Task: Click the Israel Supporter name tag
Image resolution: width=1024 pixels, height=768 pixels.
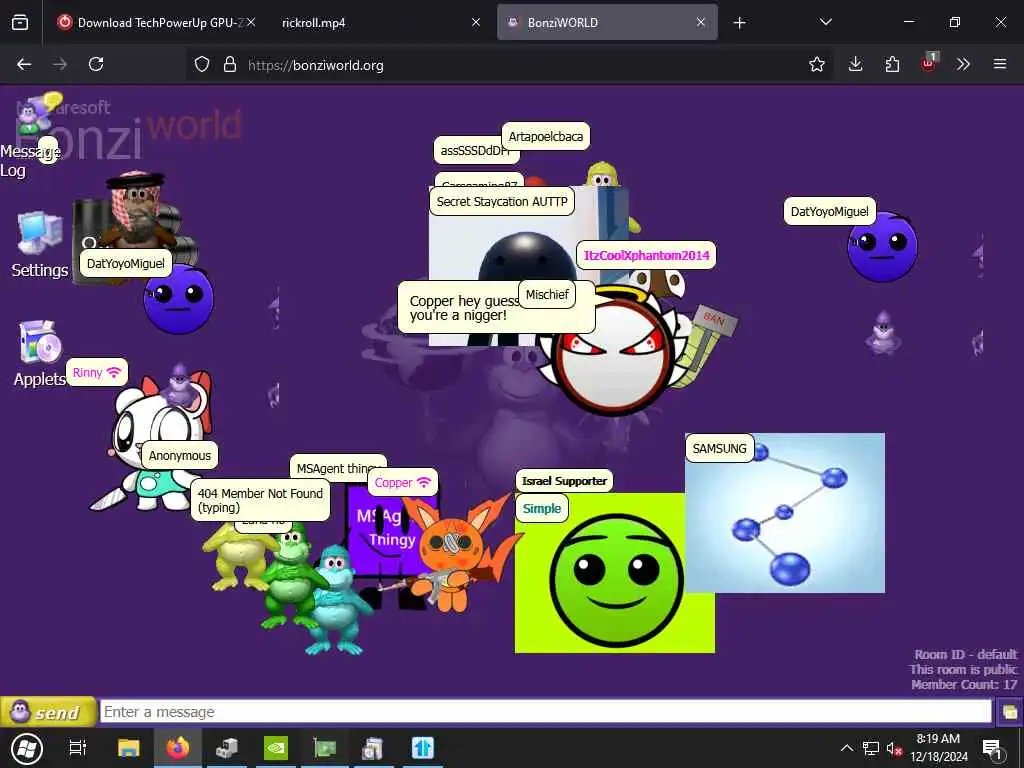Action: click(564, 481)
